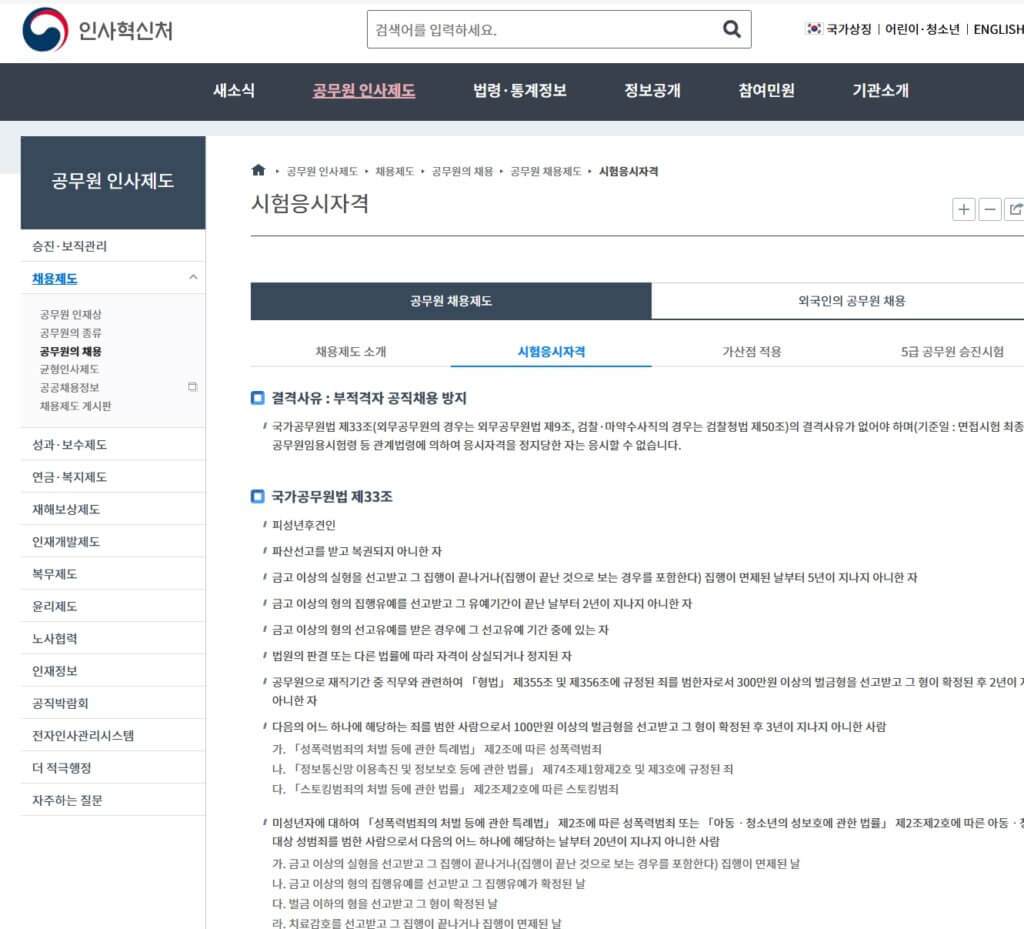Image resolution: width=1024 pixels, height=929 pixels.
Task: Click the share page icon
Action: coord(1015,209)
